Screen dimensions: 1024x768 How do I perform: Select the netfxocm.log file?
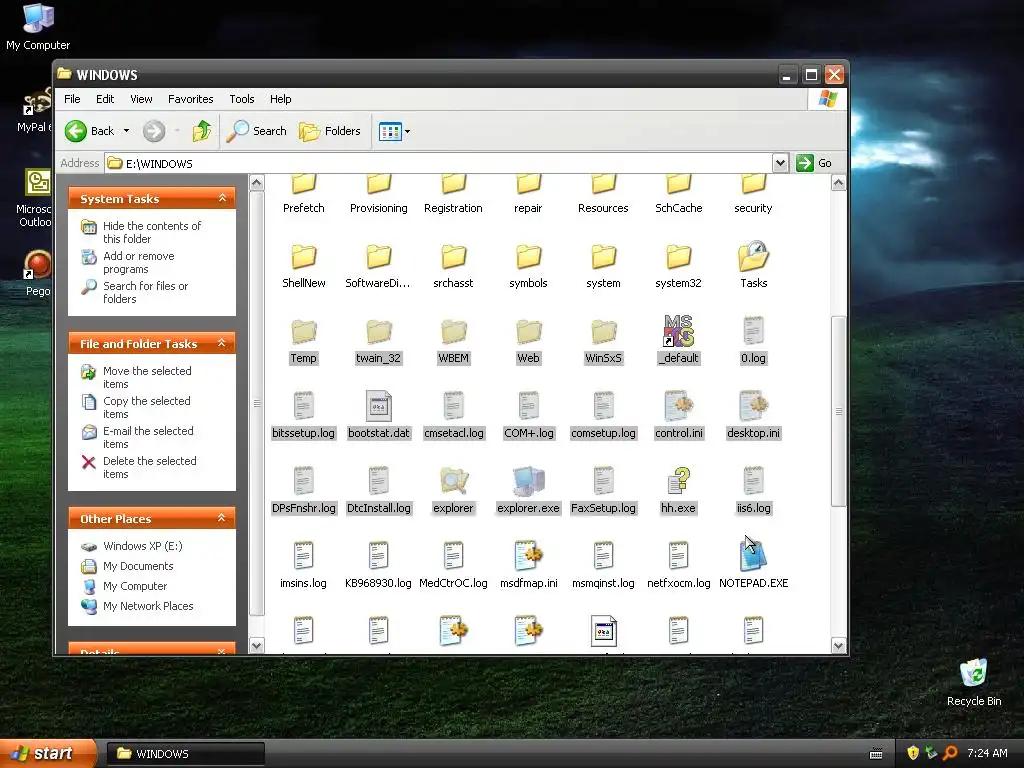(679, 566)
